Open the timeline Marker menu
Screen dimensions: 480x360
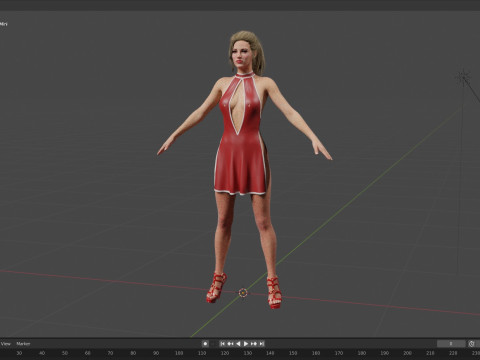23,344
